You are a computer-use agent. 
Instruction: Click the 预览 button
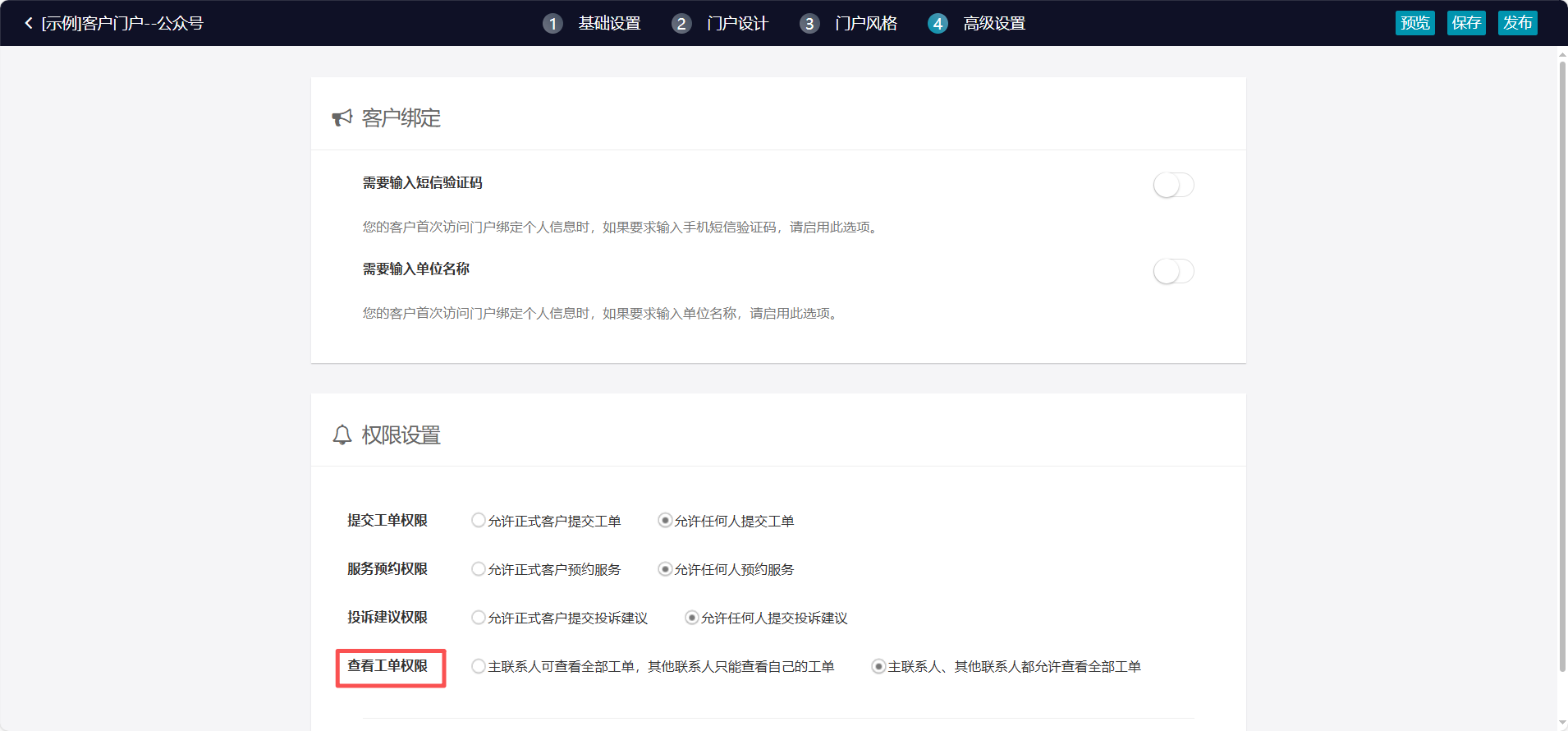[1414, 23]
